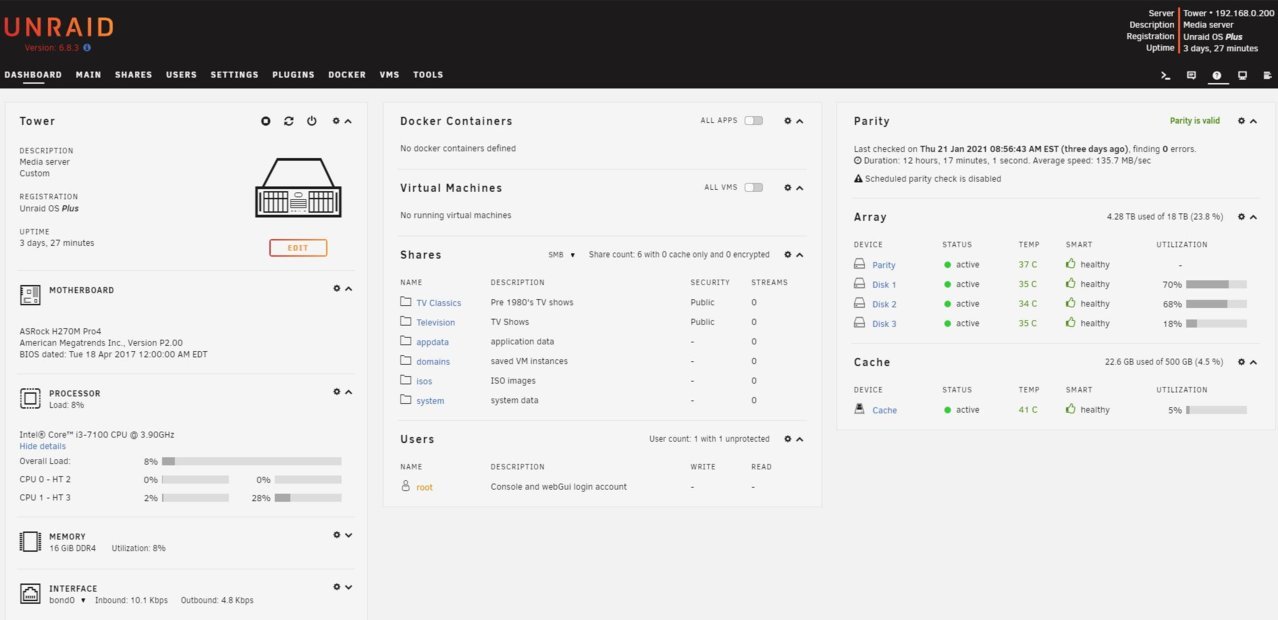Viewport: 1278px width, 620px height.
Task: Toggle the help question-mark icon
Action: (x=1217, y=75)
